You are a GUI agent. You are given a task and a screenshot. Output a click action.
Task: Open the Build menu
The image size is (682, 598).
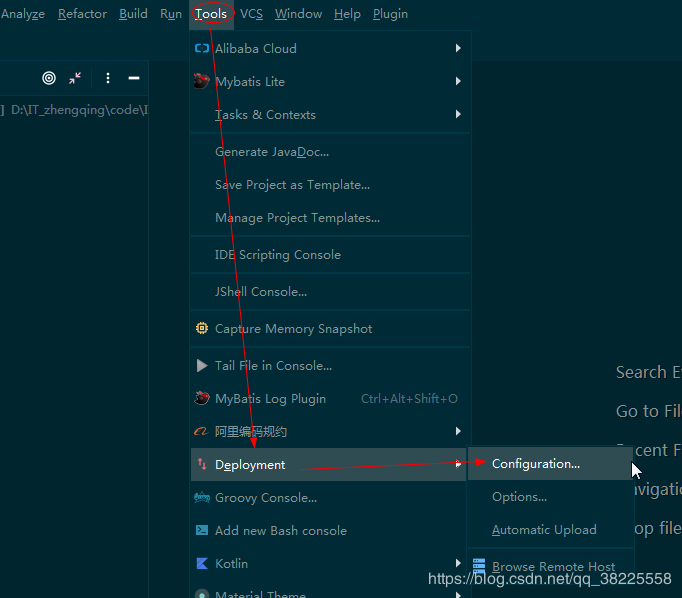pyautogui.click(x=133, y=14)
